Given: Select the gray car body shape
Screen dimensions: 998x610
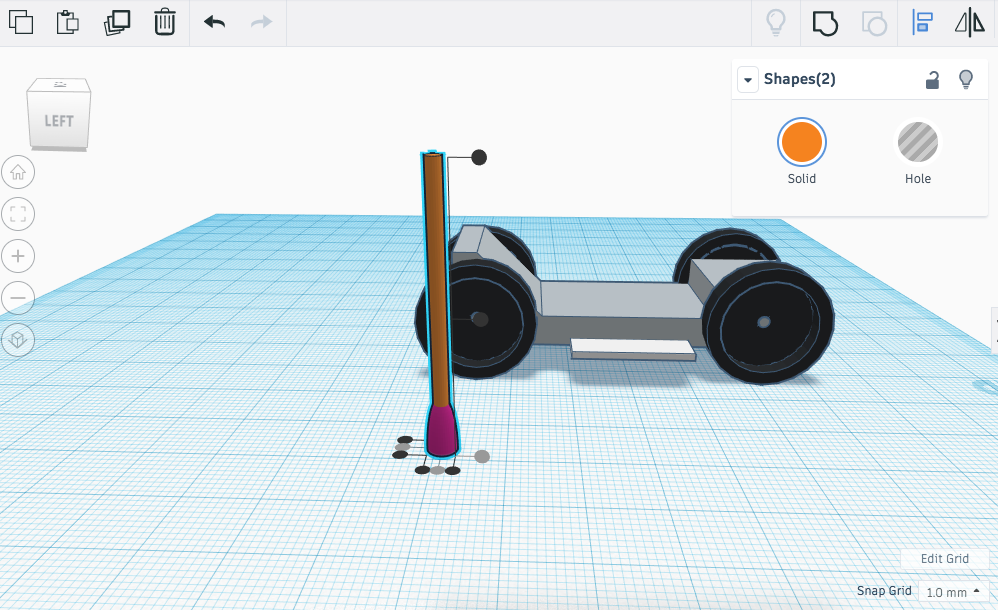Looking at the screenshot, I should [617, 299].
